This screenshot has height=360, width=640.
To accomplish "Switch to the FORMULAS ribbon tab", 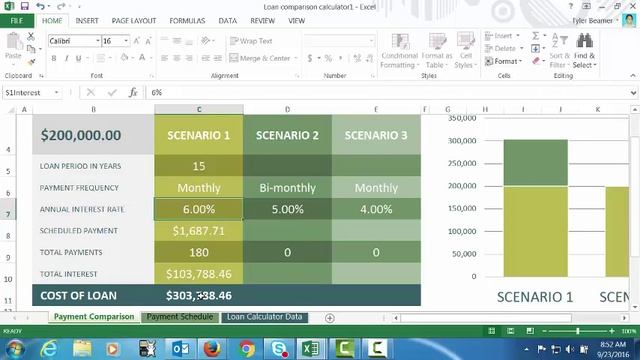I will click(x=187, y=21).
